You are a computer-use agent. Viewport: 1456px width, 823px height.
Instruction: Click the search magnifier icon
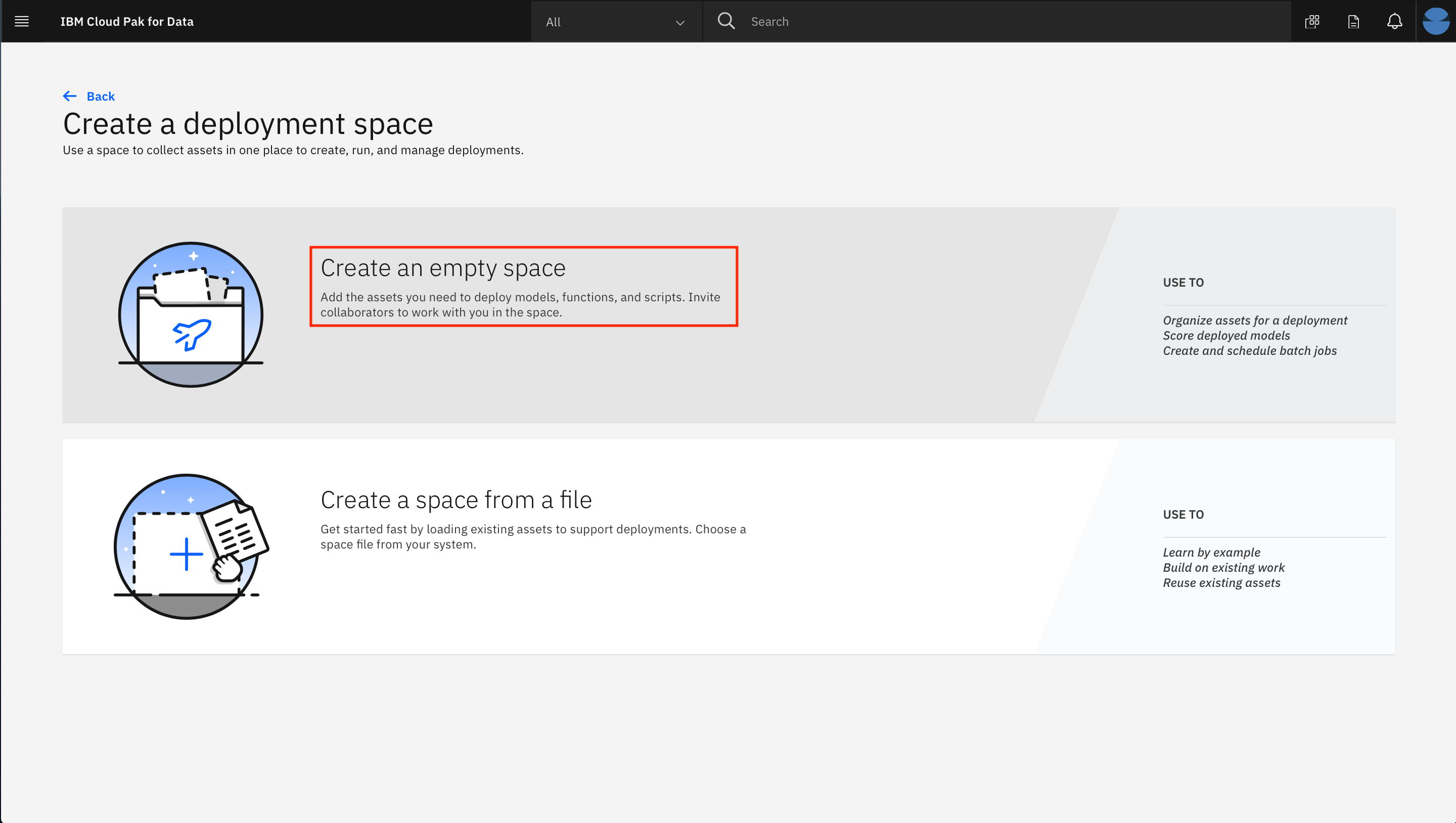(x=726, y=21)
